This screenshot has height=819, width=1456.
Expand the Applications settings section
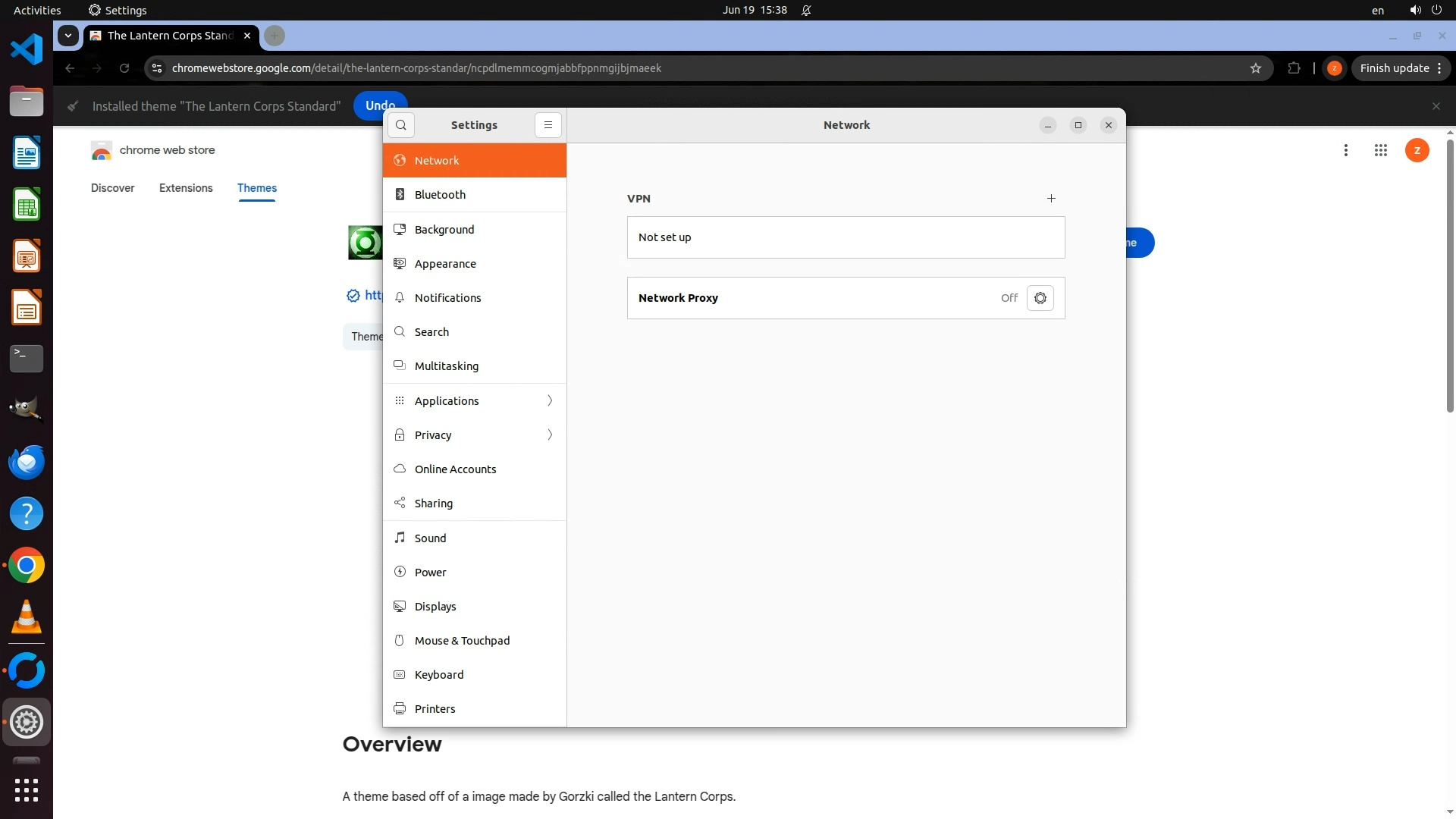point(475,400)
